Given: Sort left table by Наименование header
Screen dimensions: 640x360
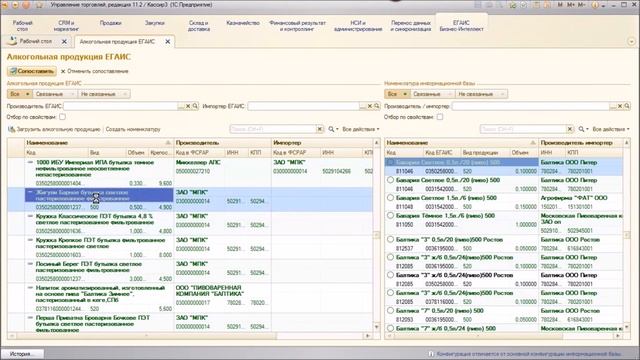Looking at the screenshot, I should (98, 143).
